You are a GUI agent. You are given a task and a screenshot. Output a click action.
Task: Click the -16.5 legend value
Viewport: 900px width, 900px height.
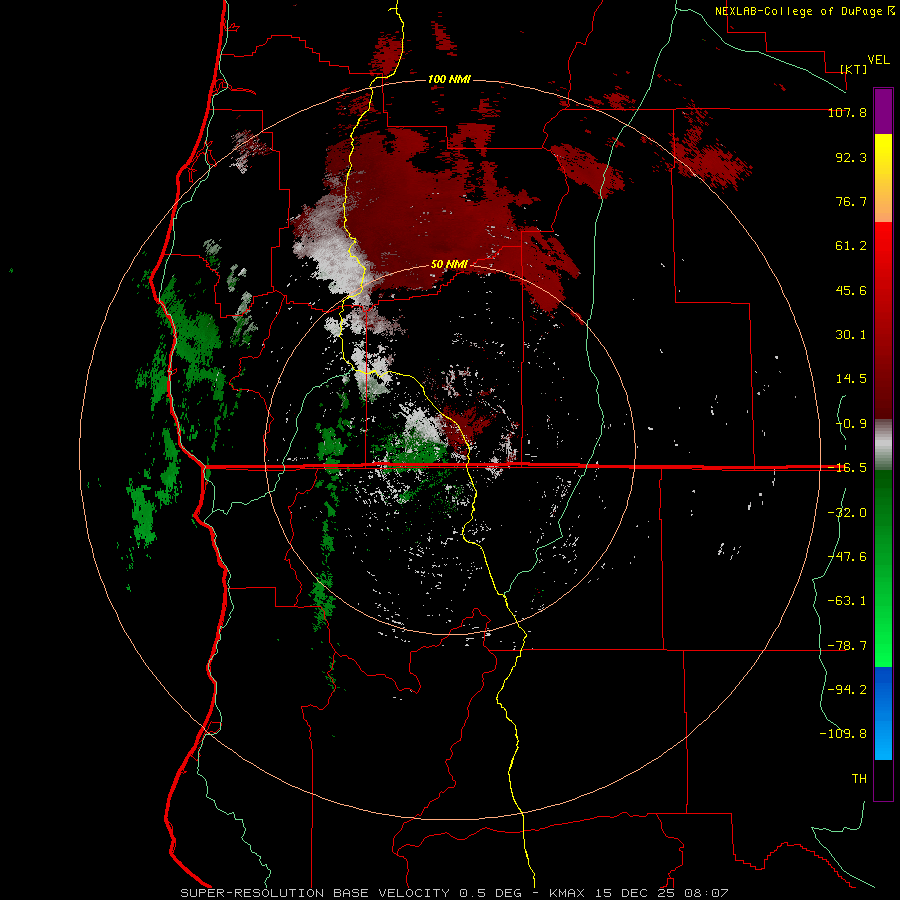[x=847, y=468]
